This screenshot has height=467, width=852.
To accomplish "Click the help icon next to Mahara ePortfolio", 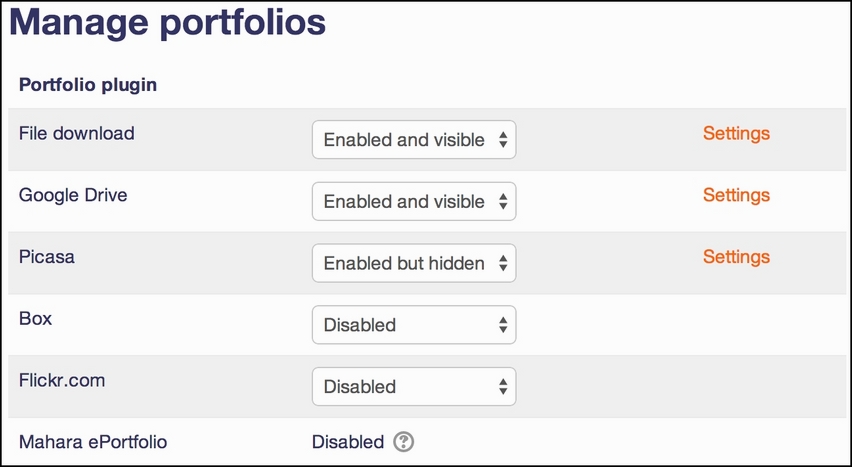I will click(404, 441).
